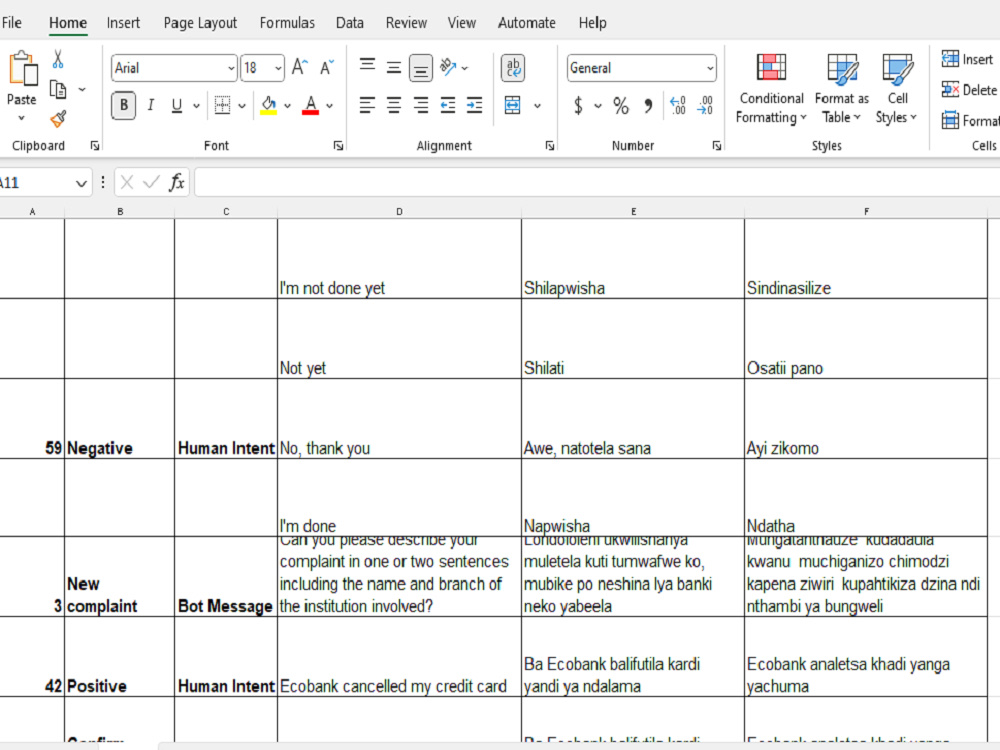Apply the Borders icon
The width and height of the screenshot is (1000, 750).
(222, 105)
